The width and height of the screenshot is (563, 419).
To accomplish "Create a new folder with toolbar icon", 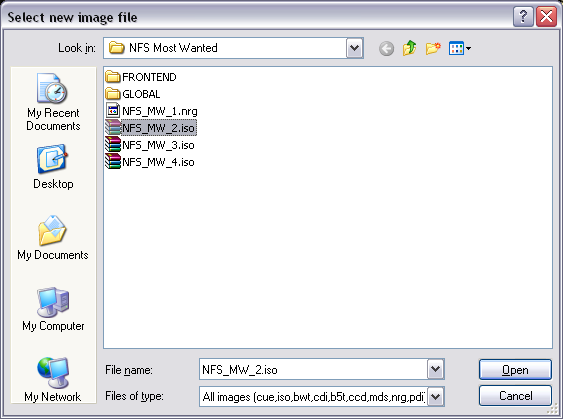I will 433,48.
